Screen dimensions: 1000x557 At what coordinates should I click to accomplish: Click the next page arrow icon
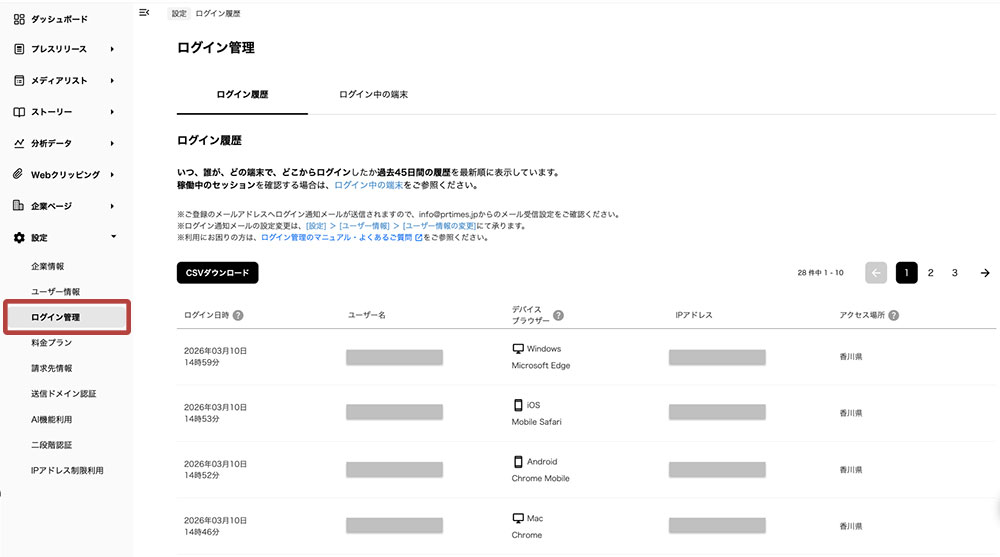(x=985, y=273)
